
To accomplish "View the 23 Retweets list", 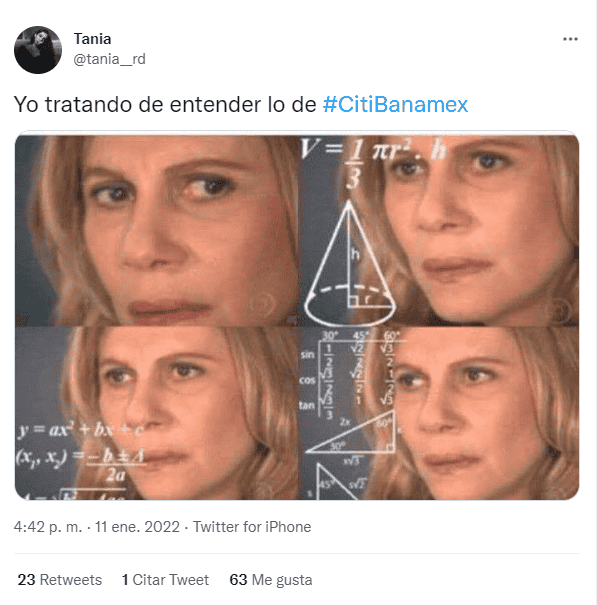I will [60, 580].
